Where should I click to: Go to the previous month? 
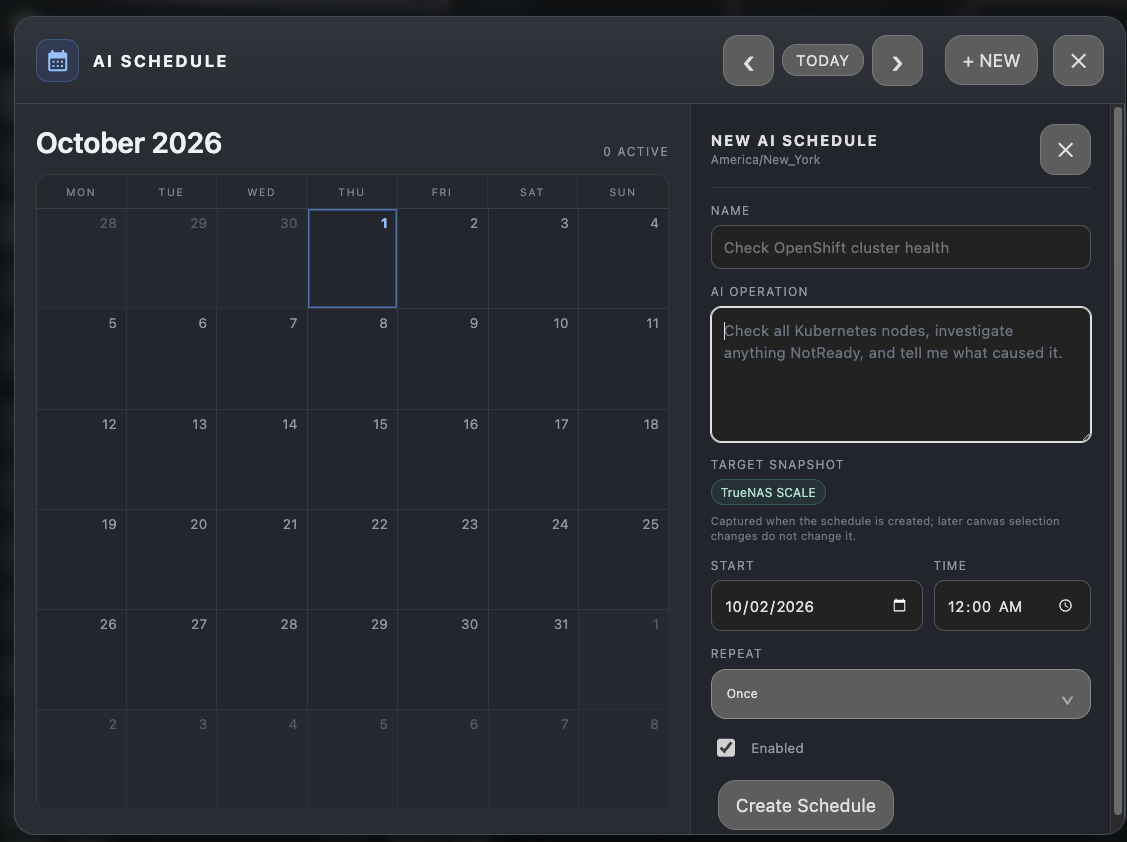(x=748, y=61)
